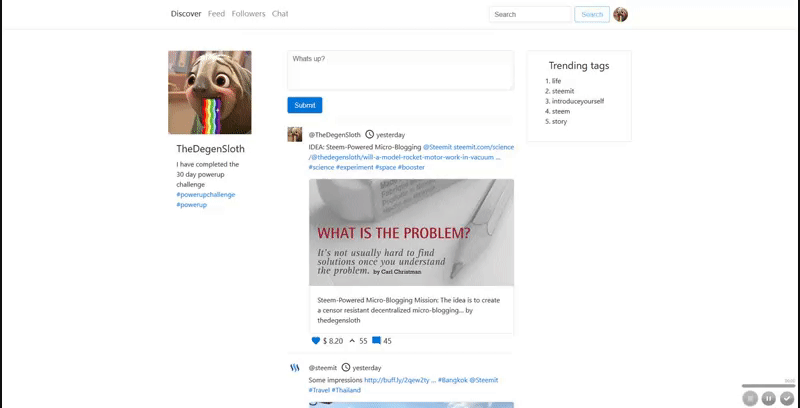Click the Whats up? text area
This screenshot has height=408, width=800.
401,70
